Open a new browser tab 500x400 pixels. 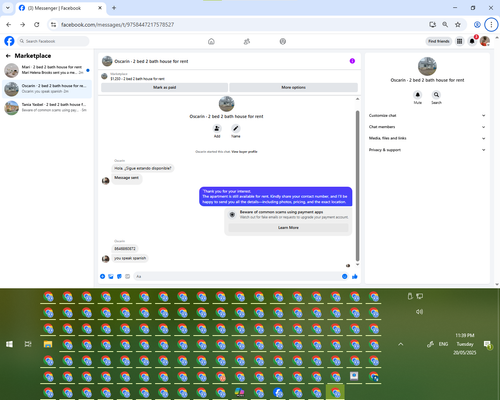click(114, 8)
